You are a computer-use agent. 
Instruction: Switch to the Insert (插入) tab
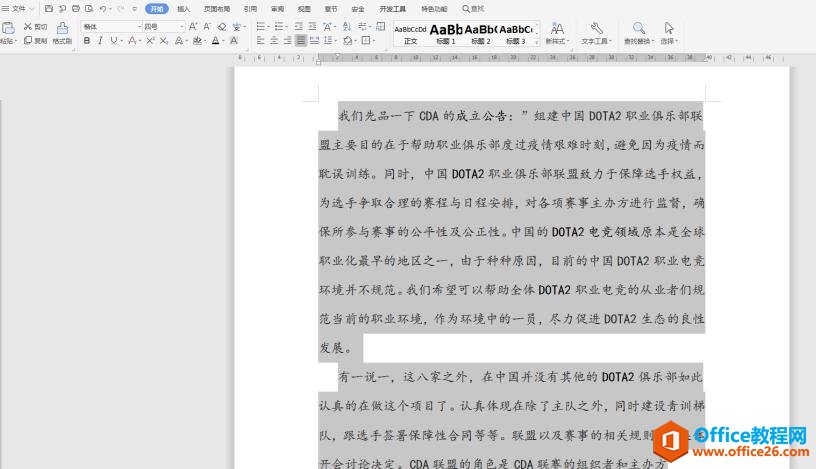point(184,9)
